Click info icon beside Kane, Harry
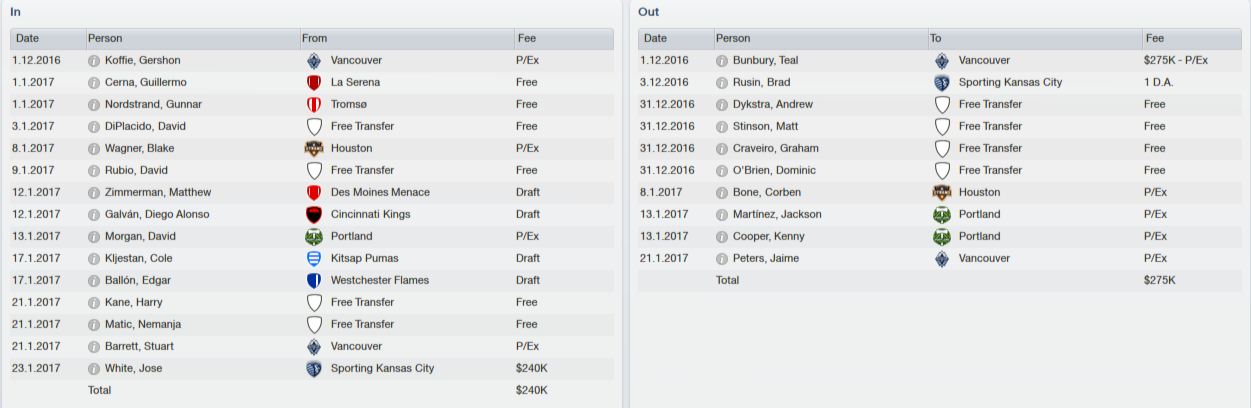Screen dimensions: 1251x408 coord(94,303)
